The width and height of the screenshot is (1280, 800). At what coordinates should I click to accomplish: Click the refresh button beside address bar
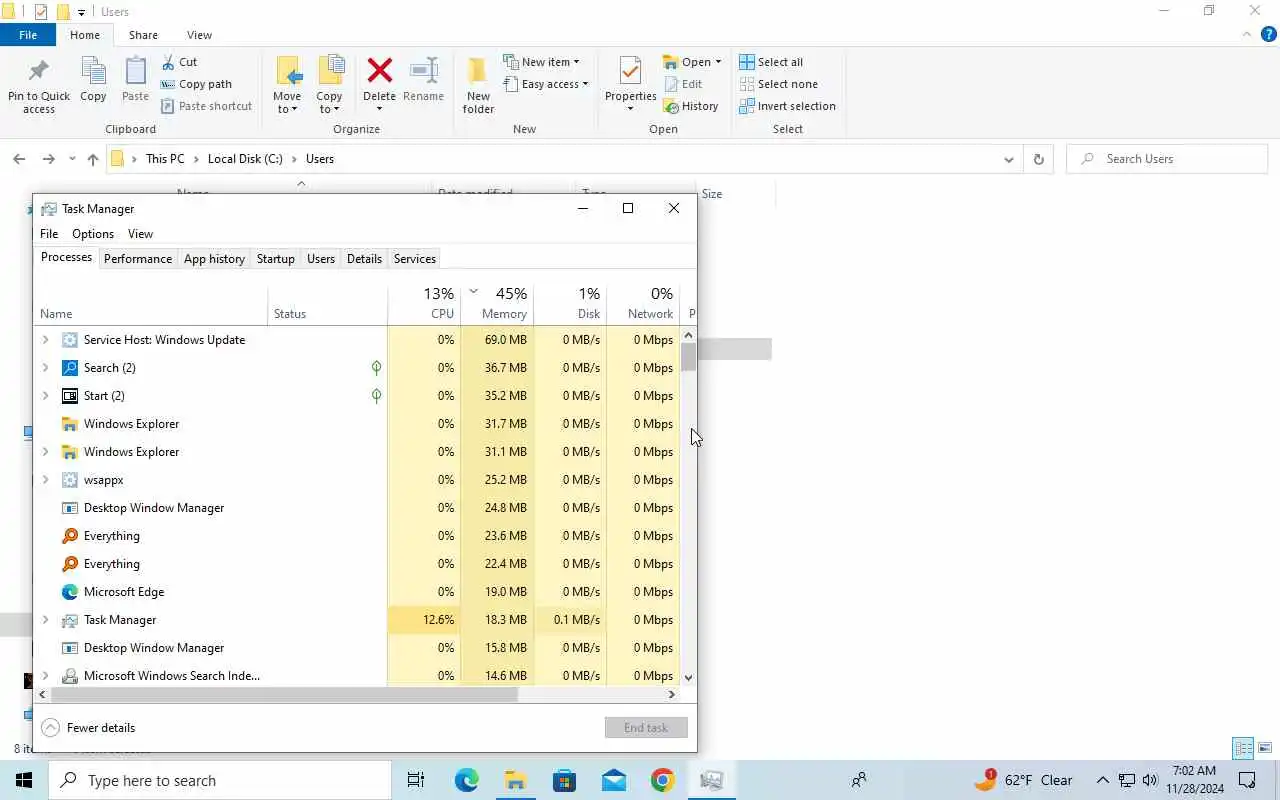click(1038, 159)
